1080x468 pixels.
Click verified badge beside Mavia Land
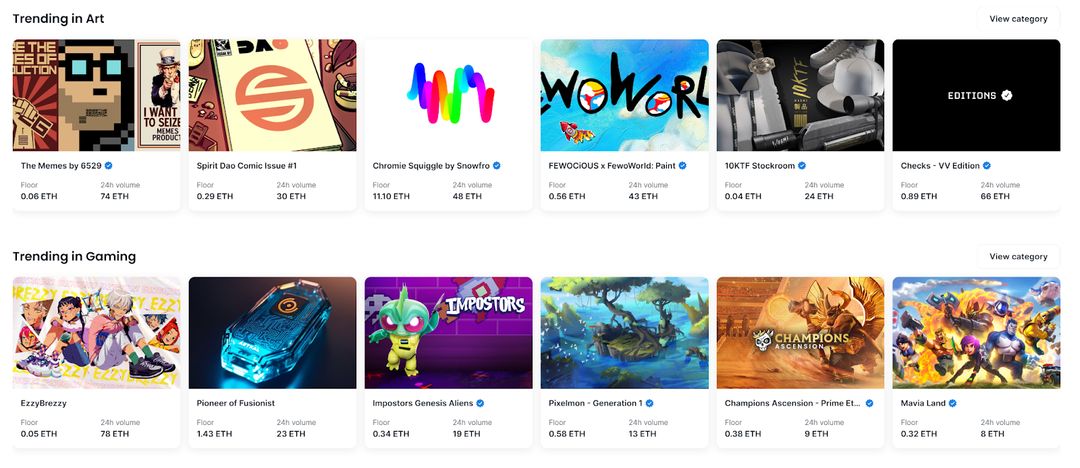coord(953,403)
